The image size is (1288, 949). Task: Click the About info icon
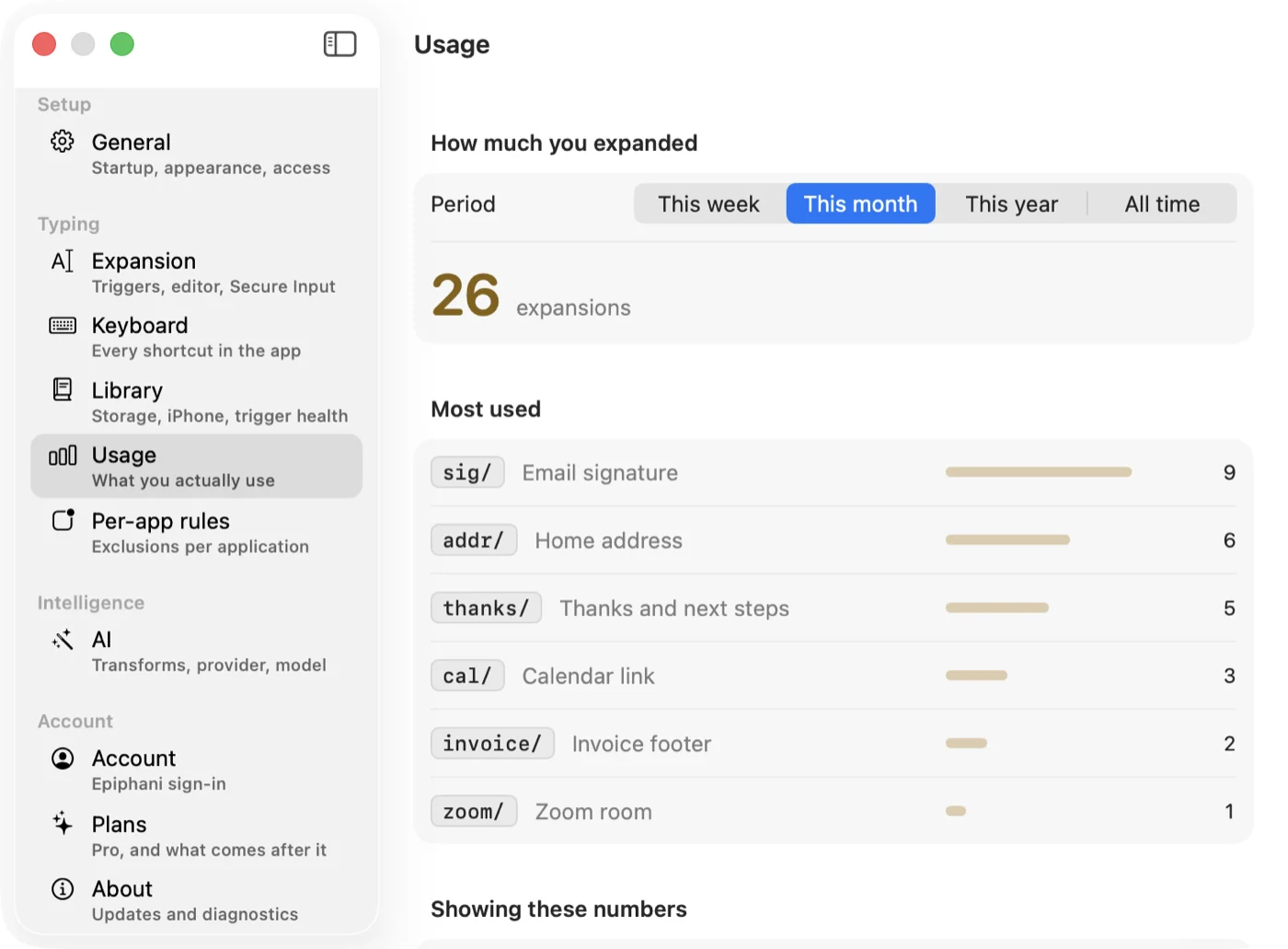63,888
